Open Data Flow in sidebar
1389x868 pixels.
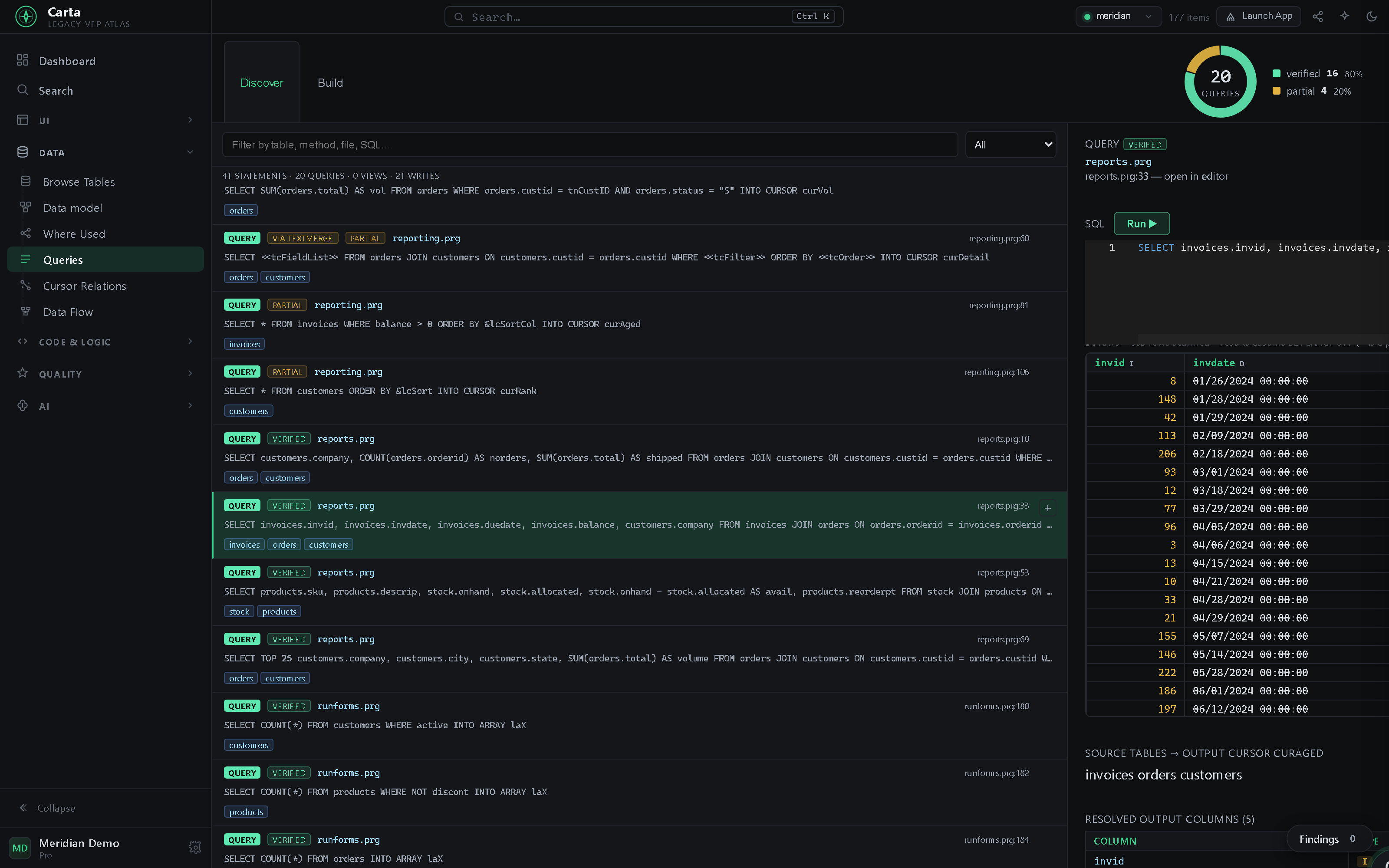click(x=105, y=312)
